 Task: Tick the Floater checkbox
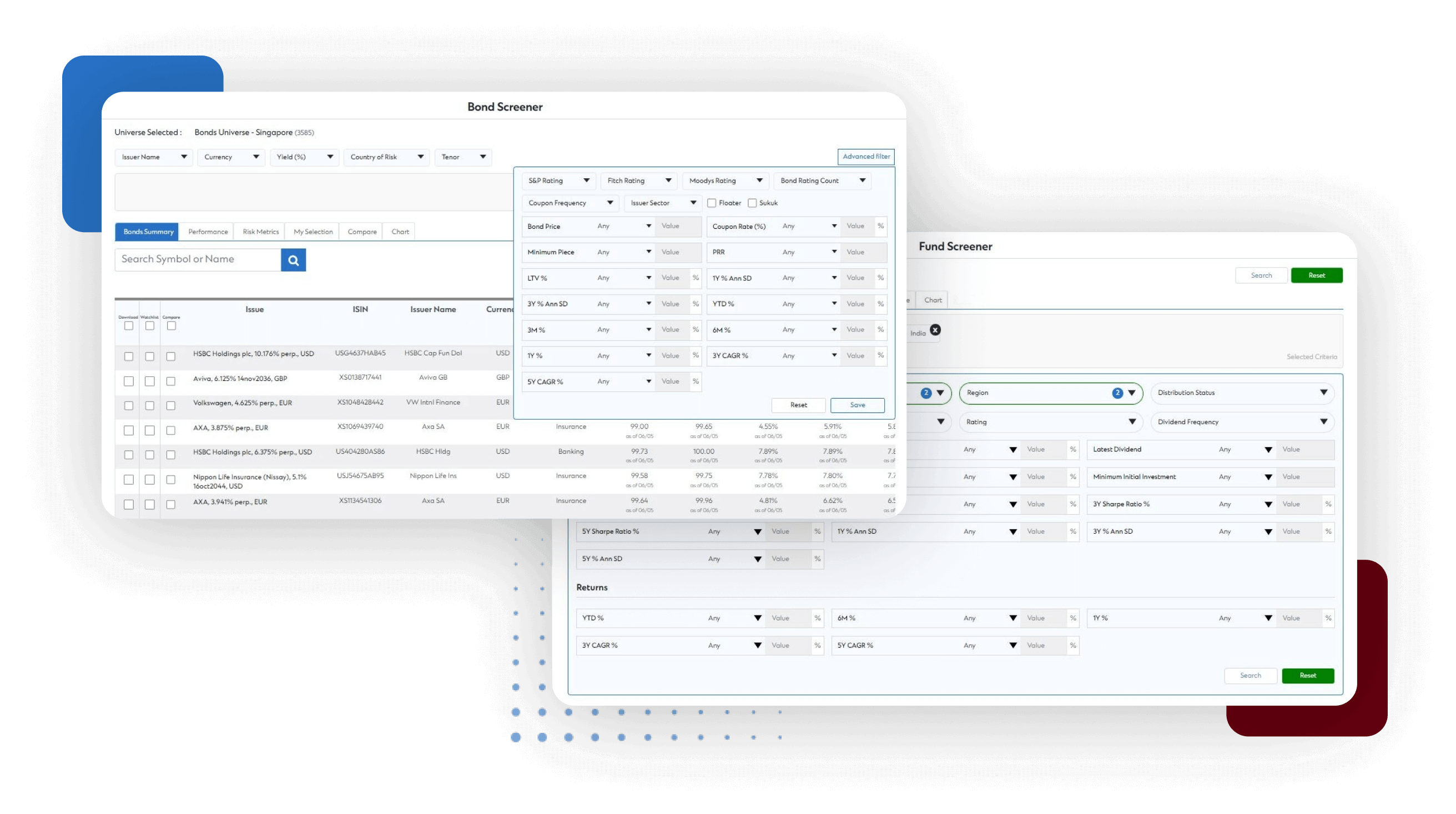[712, 203]
